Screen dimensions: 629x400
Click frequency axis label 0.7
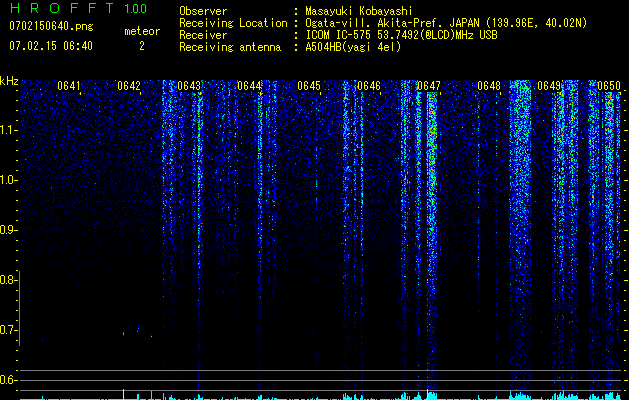point(8,330)
